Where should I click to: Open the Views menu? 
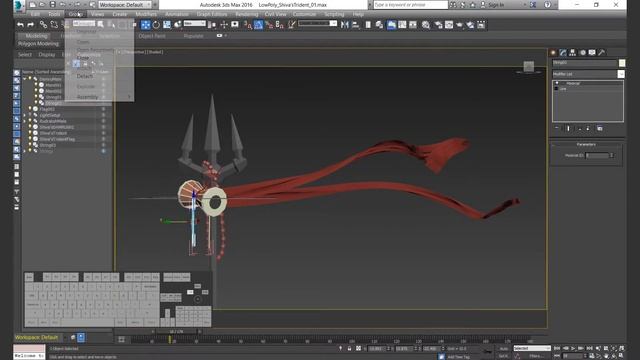(97, 14)
